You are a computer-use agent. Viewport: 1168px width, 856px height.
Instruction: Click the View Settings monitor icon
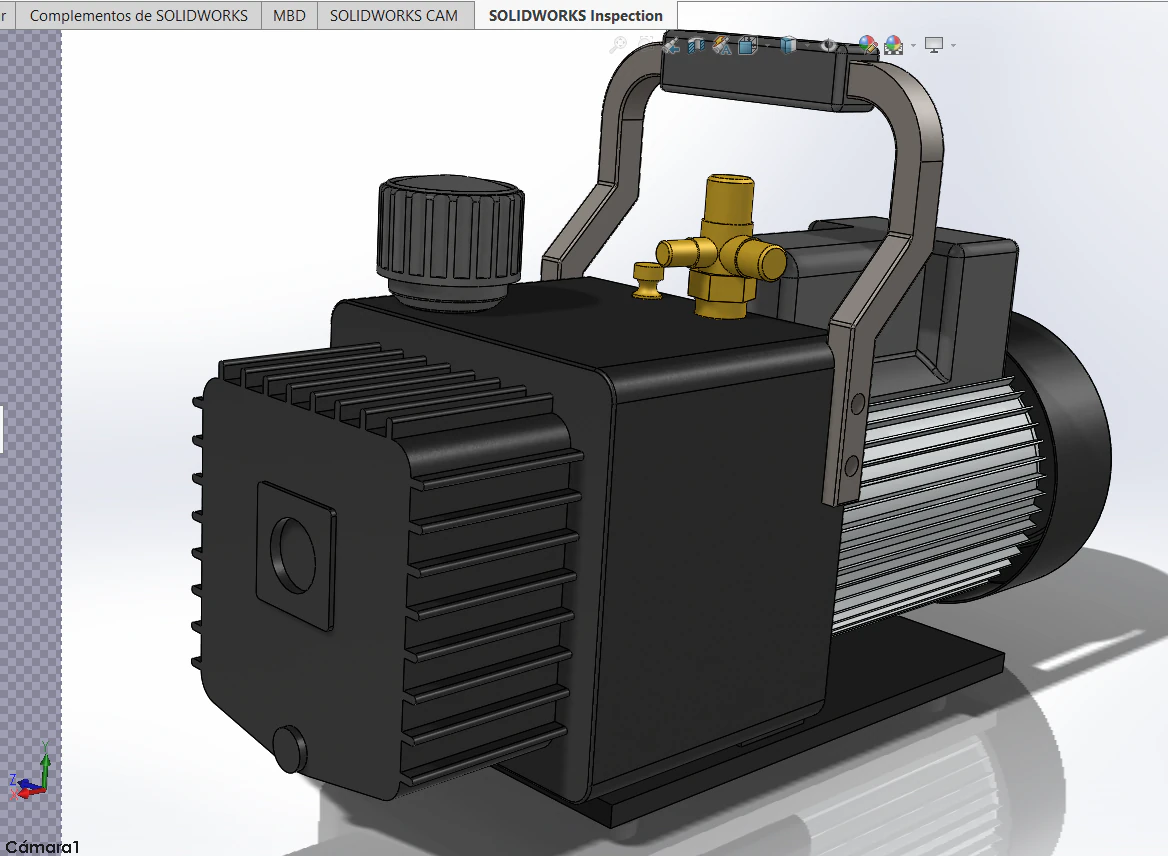(x=934, y=45)
